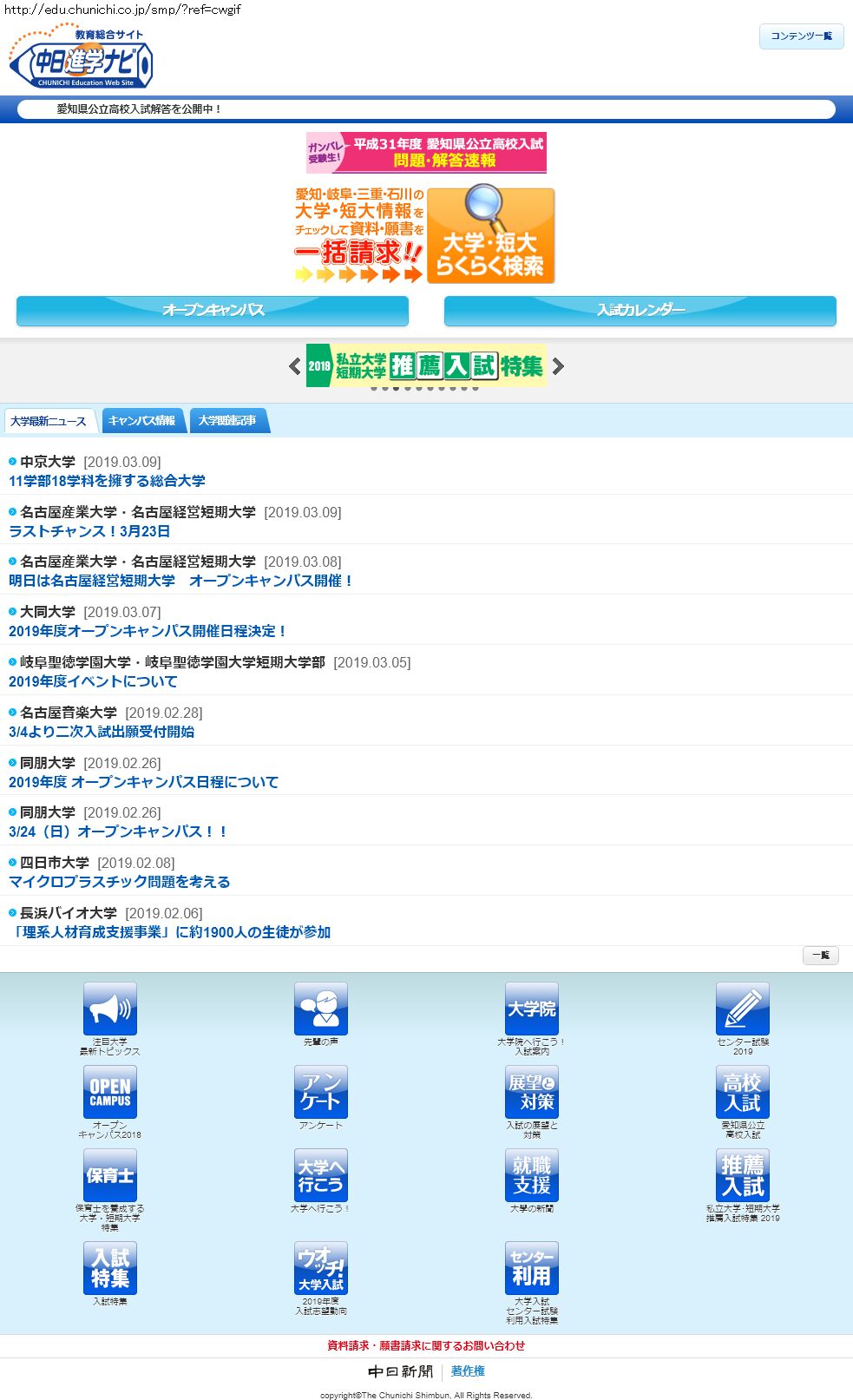Open the 大学院 入試案内 icon
The width and height of the screenshot is (853, 1400).
tap(532, 1009)
